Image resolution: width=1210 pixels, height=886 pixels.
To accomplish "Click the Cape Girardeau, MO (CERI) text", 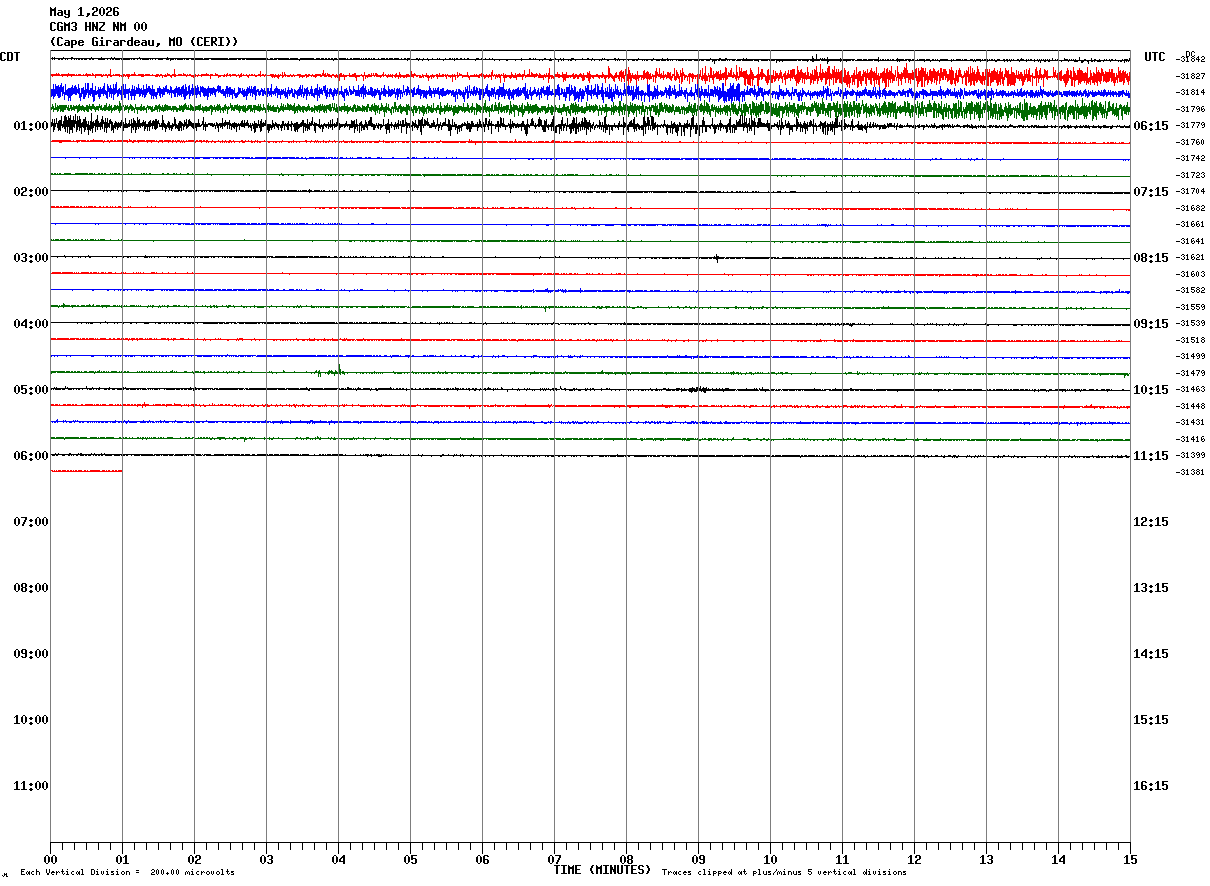I will pos(144,42).
